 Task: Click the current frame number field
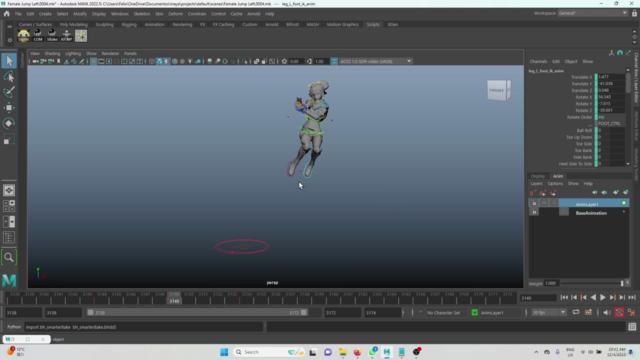(x=538, y=298)
